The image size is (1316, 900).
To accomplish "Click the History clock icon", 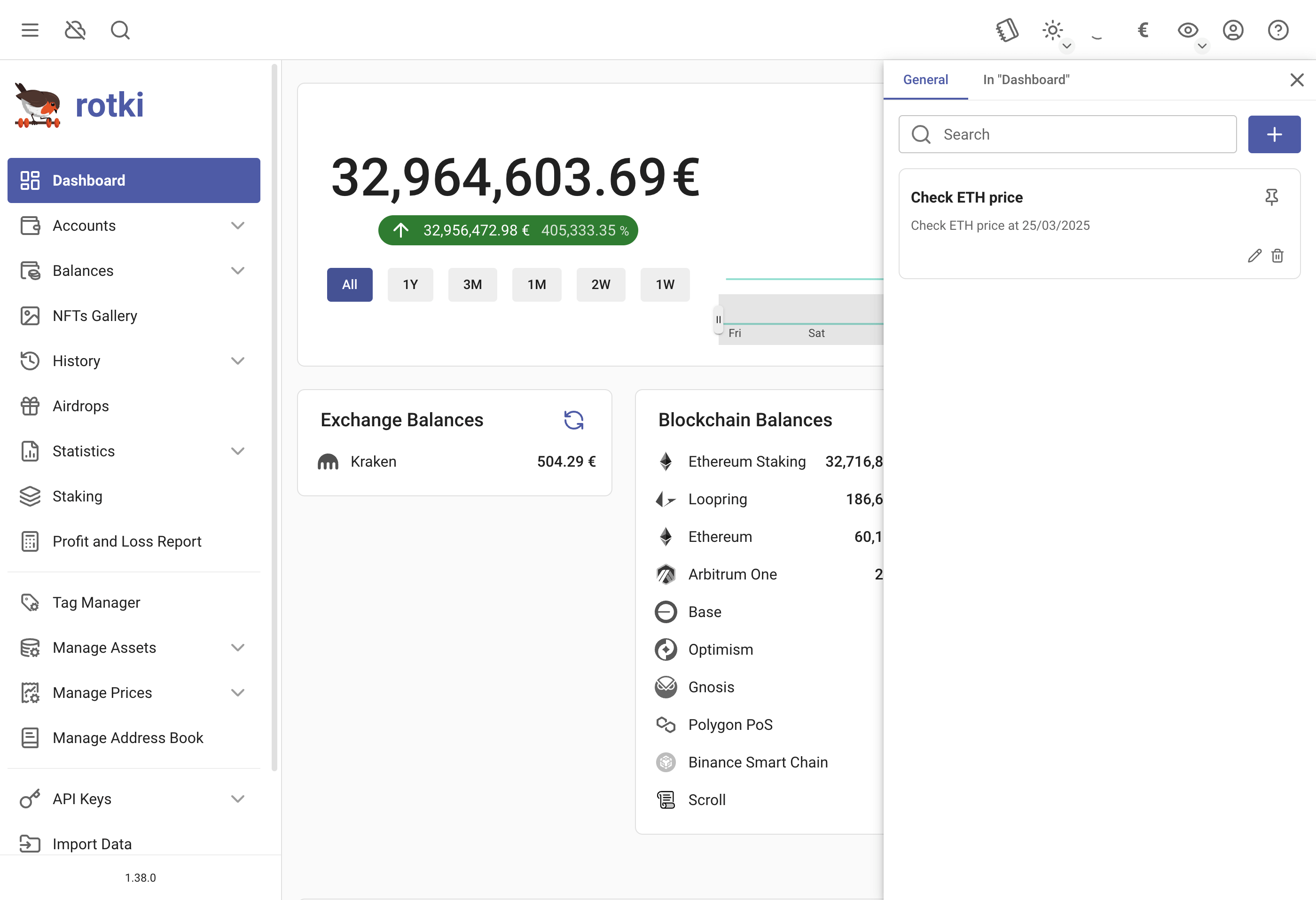I will 30,361.
